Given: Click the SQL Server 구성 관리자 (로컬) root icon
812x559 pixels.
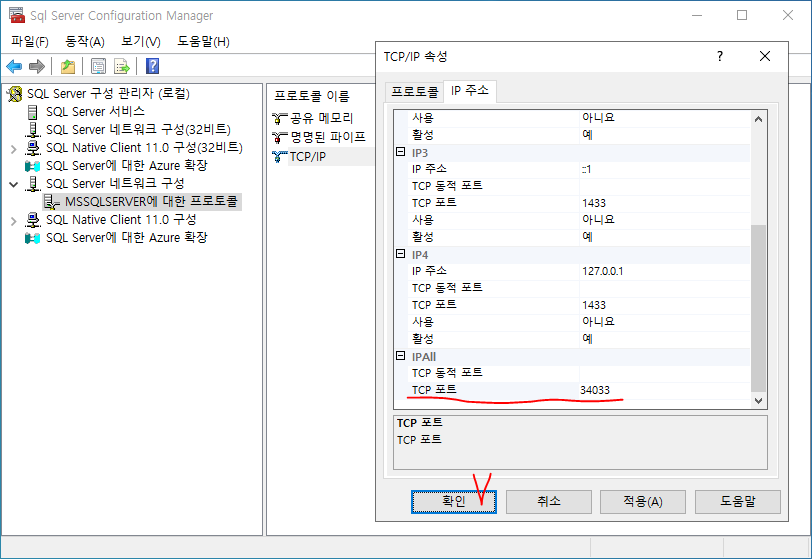Looking at the screenshot, I should [14, 94].
